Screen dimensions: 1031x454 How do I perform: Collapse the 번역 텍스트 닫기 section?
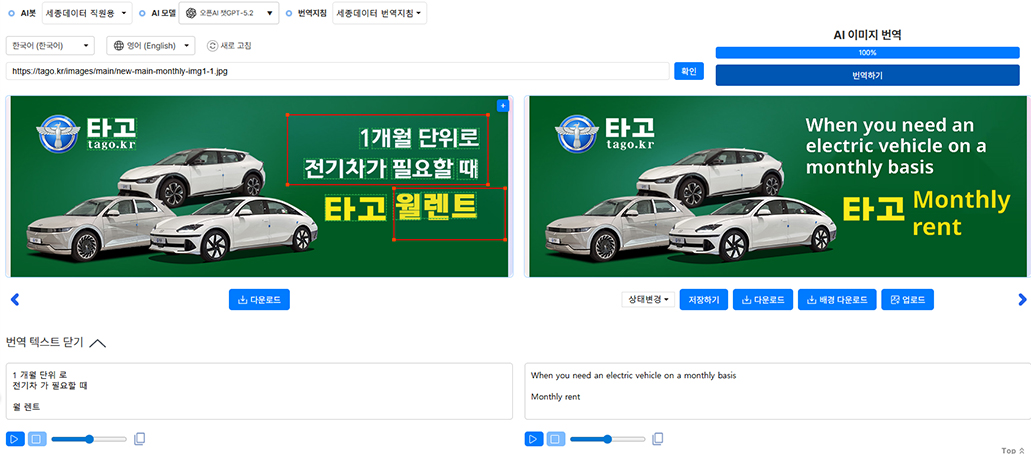tap(97, 342)
